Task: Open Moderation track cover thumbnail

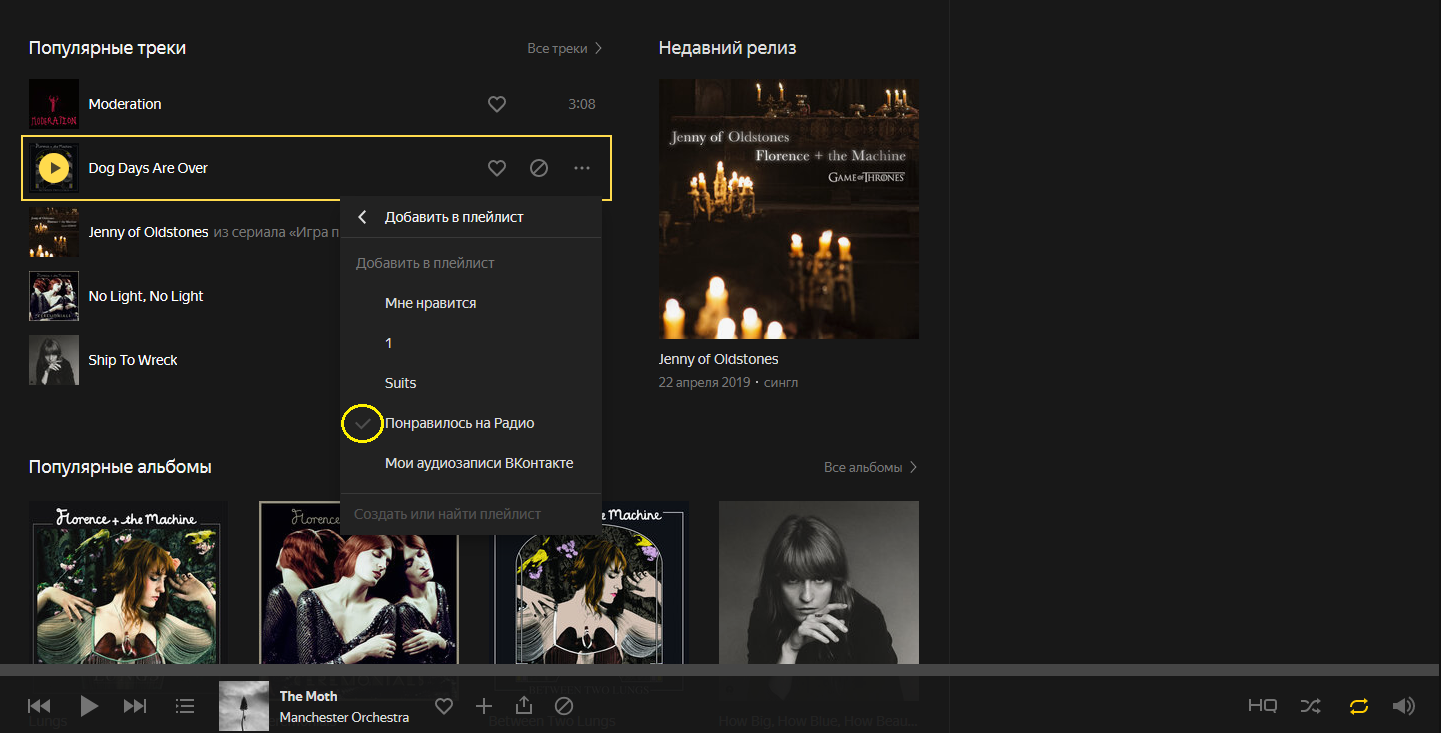Action: [x=54, y=104]
